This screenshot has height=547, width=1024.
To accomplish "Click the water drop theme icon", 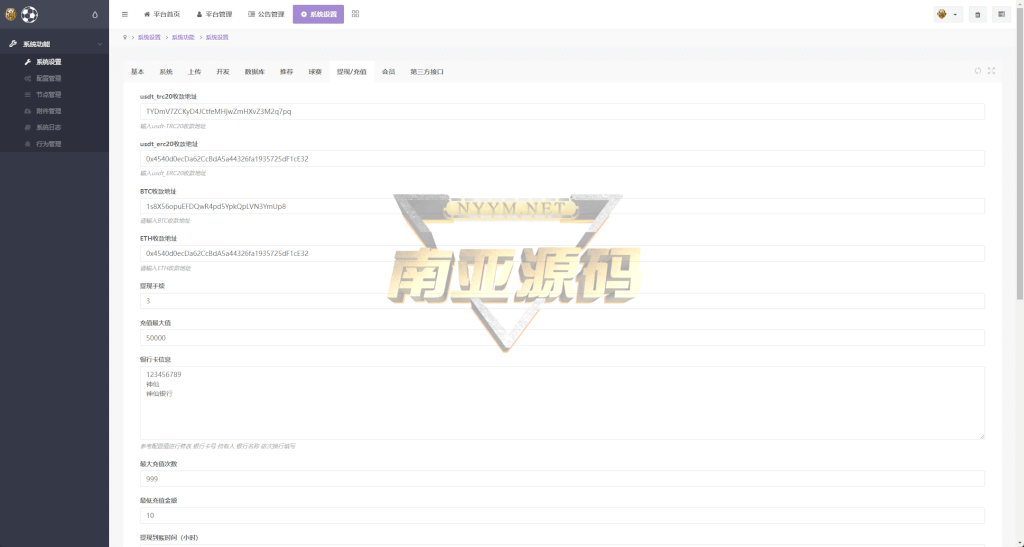I will (95, 15).
